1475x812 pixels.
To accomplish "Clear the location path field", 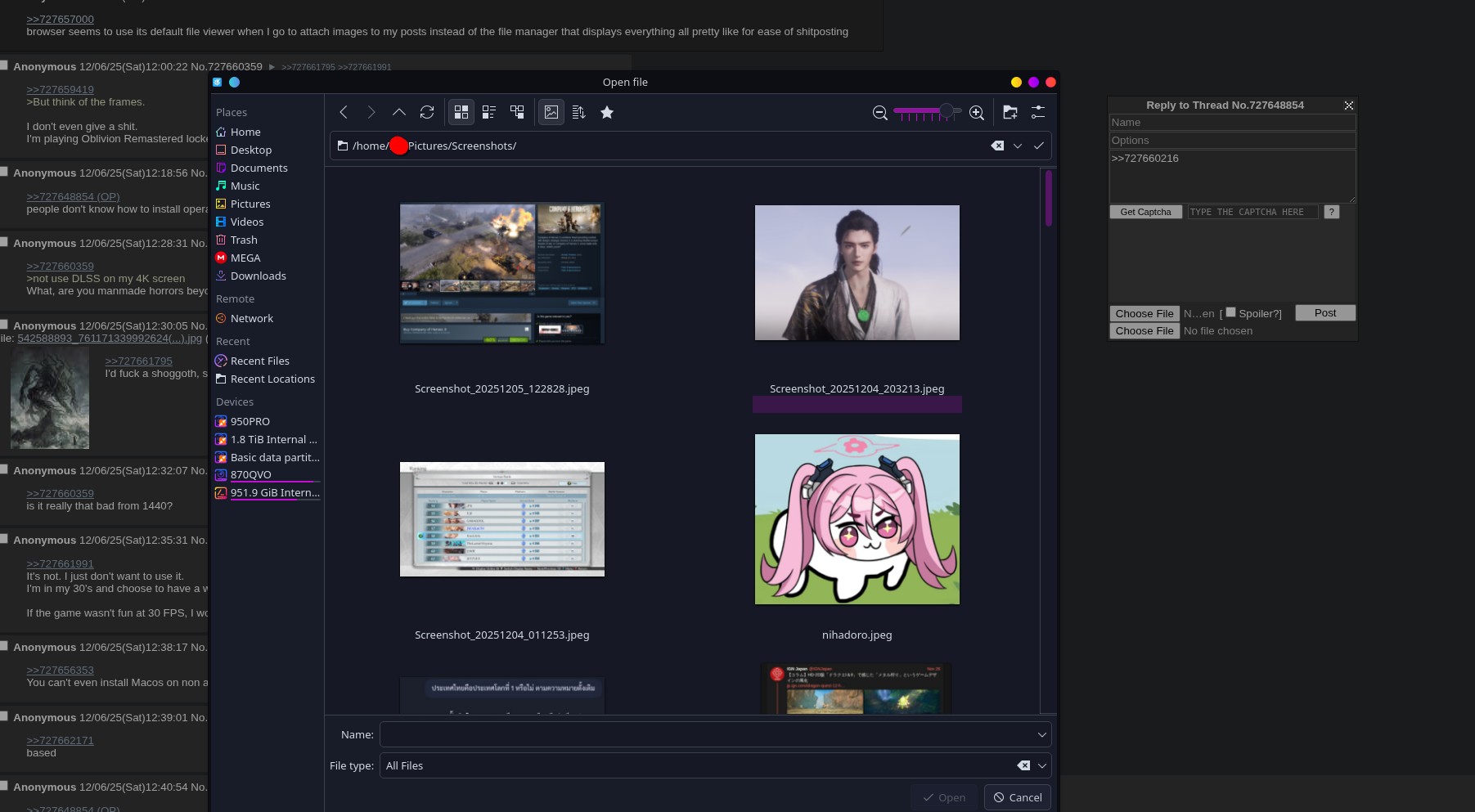I will (x=997, y=146).
